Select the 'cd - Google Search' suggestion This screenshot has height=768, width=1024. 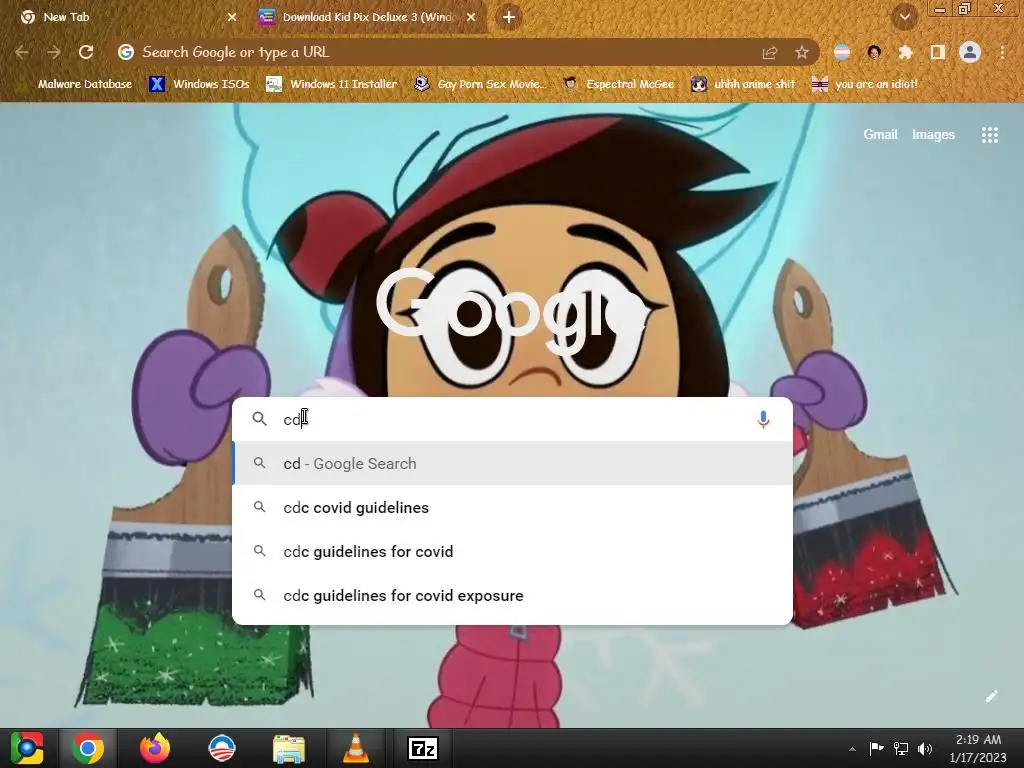tap(512, 464)
